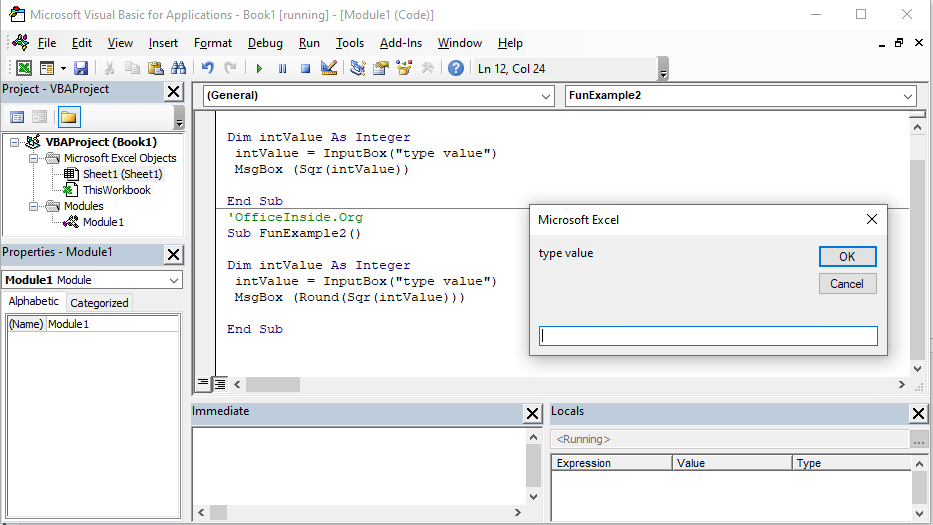Click Cancel in the type value dialog
The height and width of the screenshot is (525, 933).
[x=847, y=284]
